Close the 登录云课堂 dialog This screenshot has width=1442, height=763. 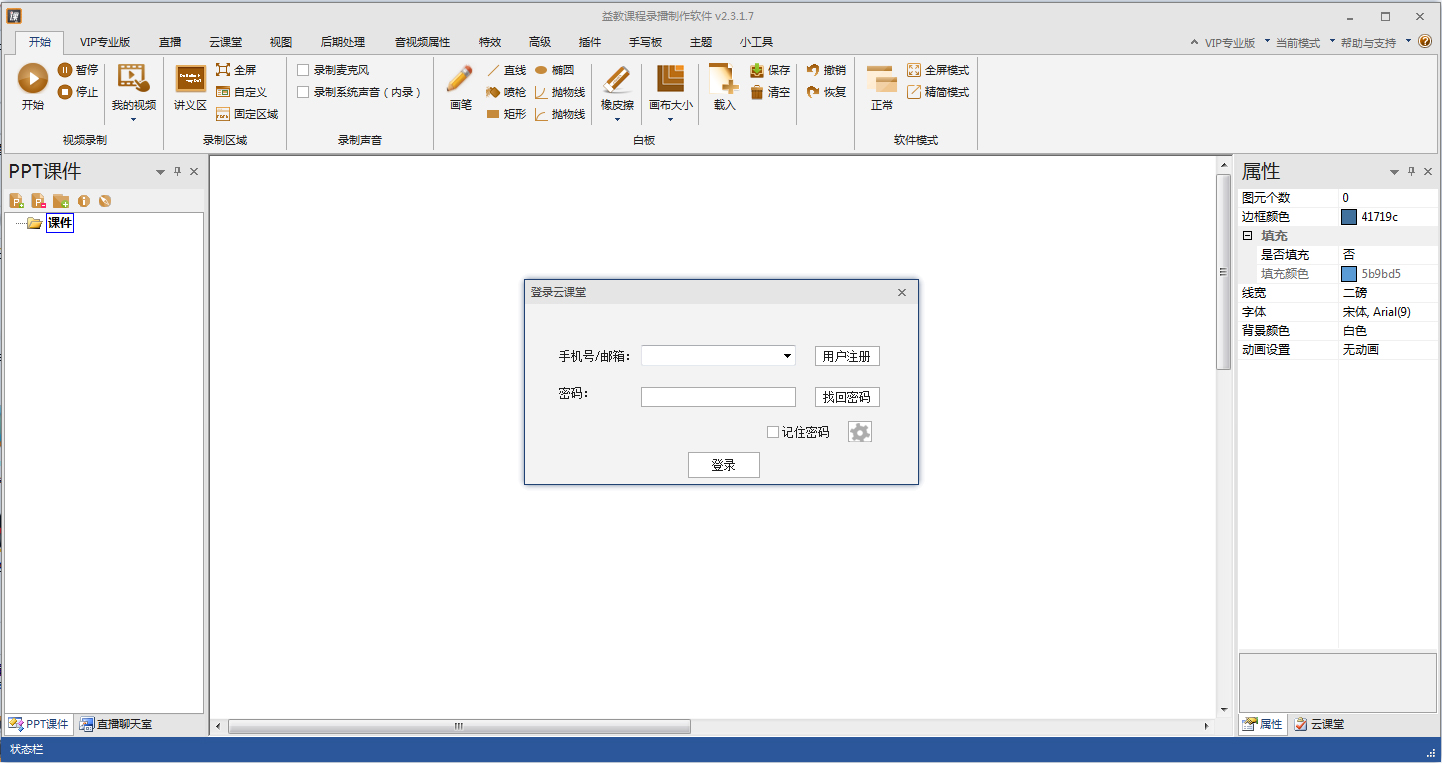pyautogui.click(x=902, y=292)
